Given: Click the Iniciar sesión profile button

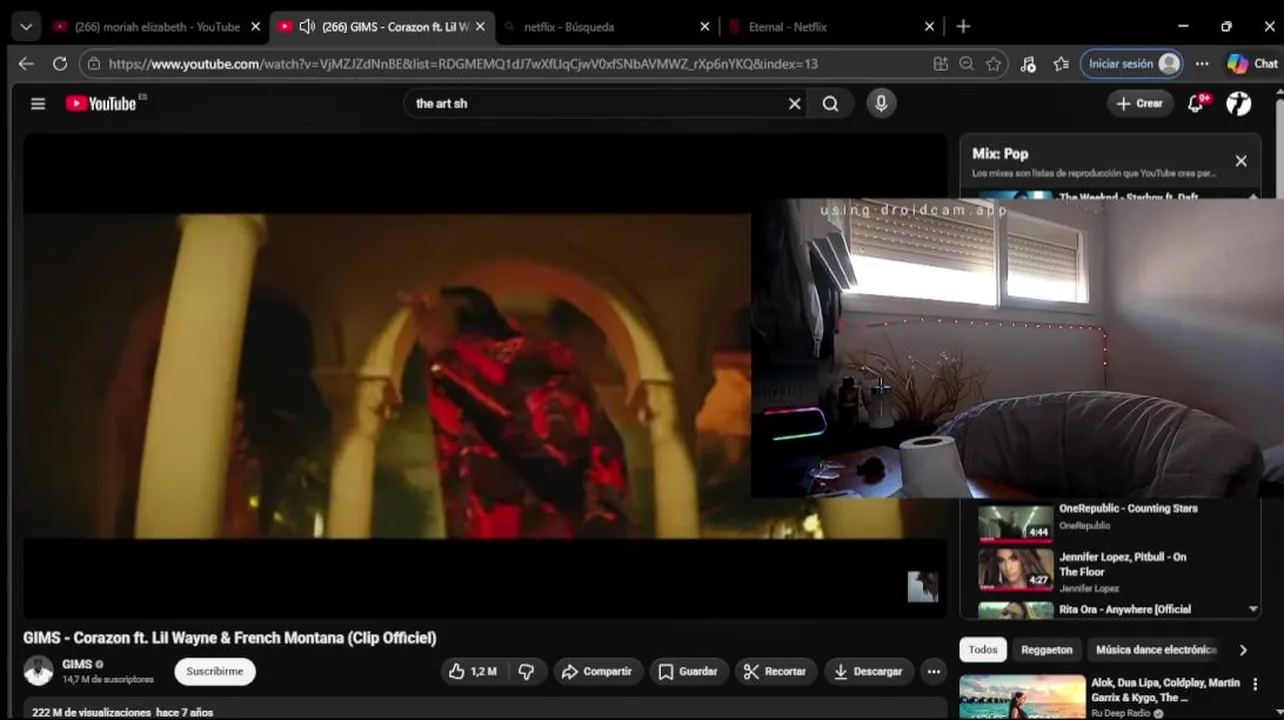Looking at the screenshot, I should tap(1133, 64).
